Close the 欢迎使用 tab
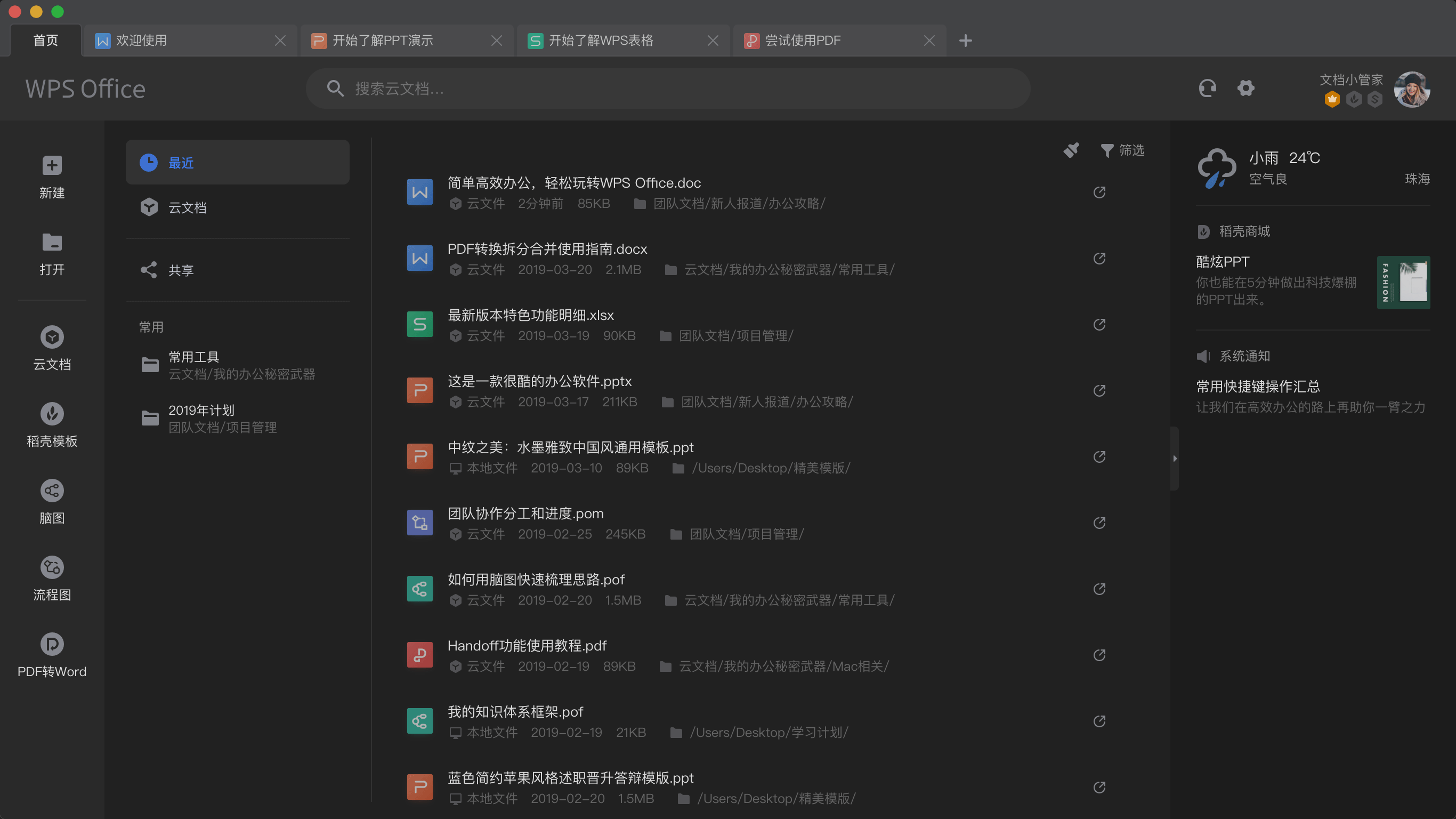The height and width of the screenshot is (819, 1456). 280,41
